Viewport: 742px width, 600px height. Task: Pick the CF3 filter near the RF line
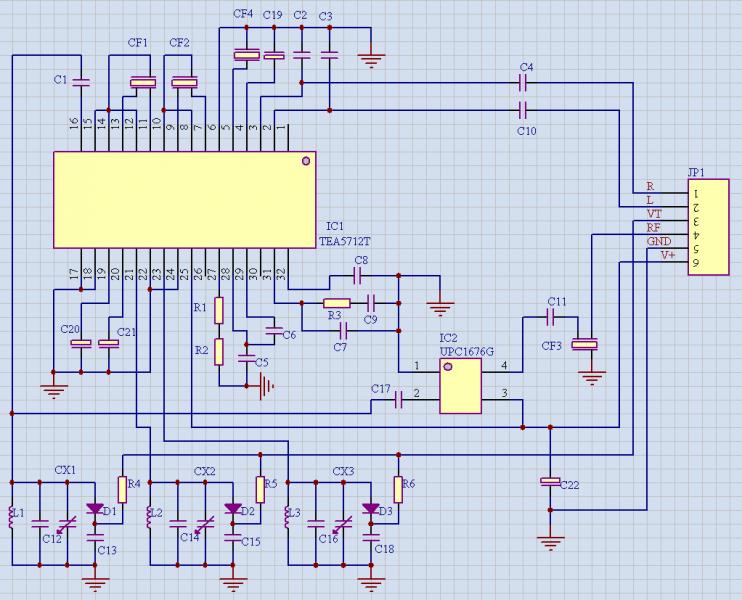click(585, 345)
